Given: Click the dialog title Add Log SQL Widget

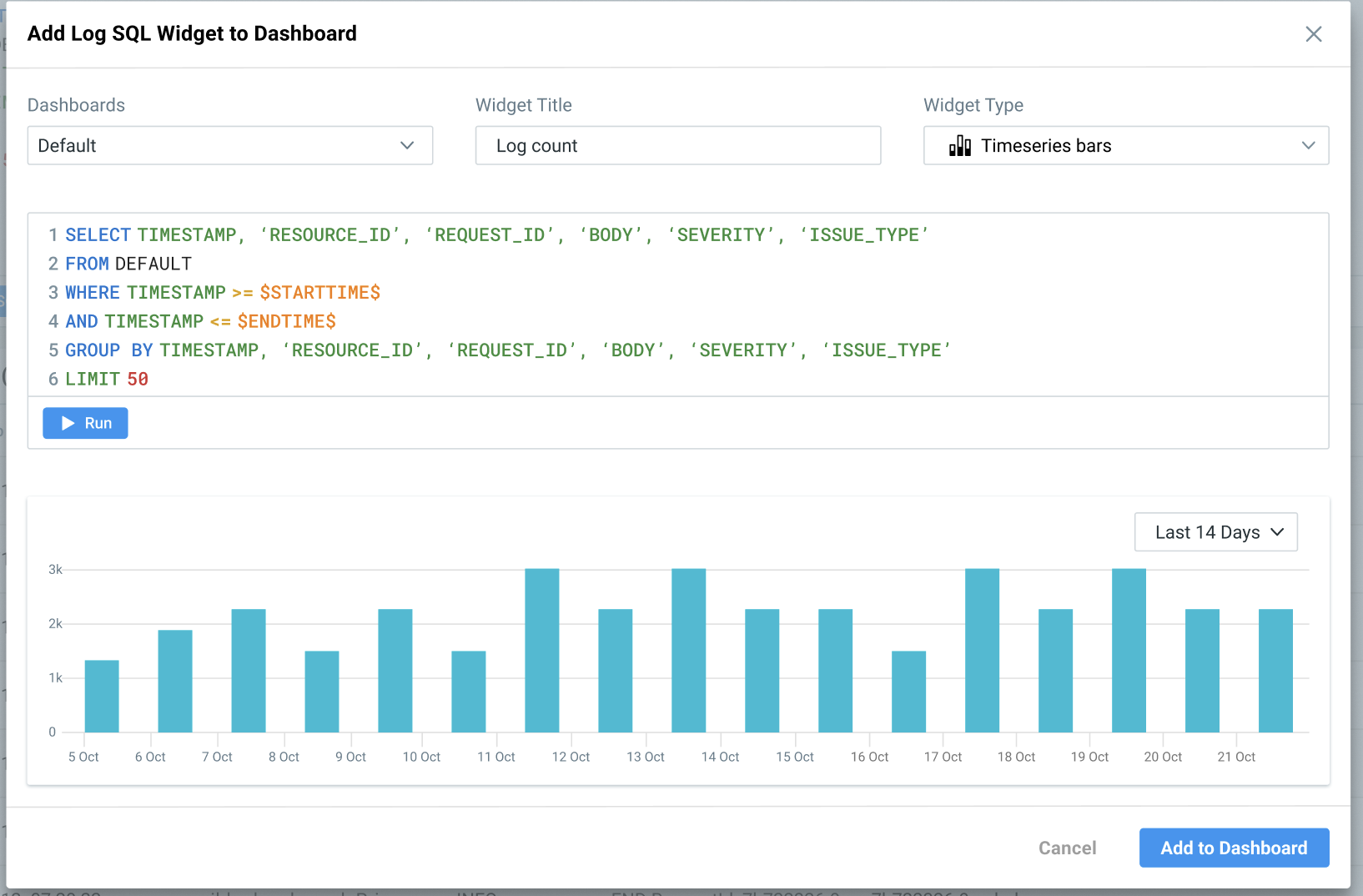Looking at the screenshot, I should pyautogui.click(x=192, y=33).
